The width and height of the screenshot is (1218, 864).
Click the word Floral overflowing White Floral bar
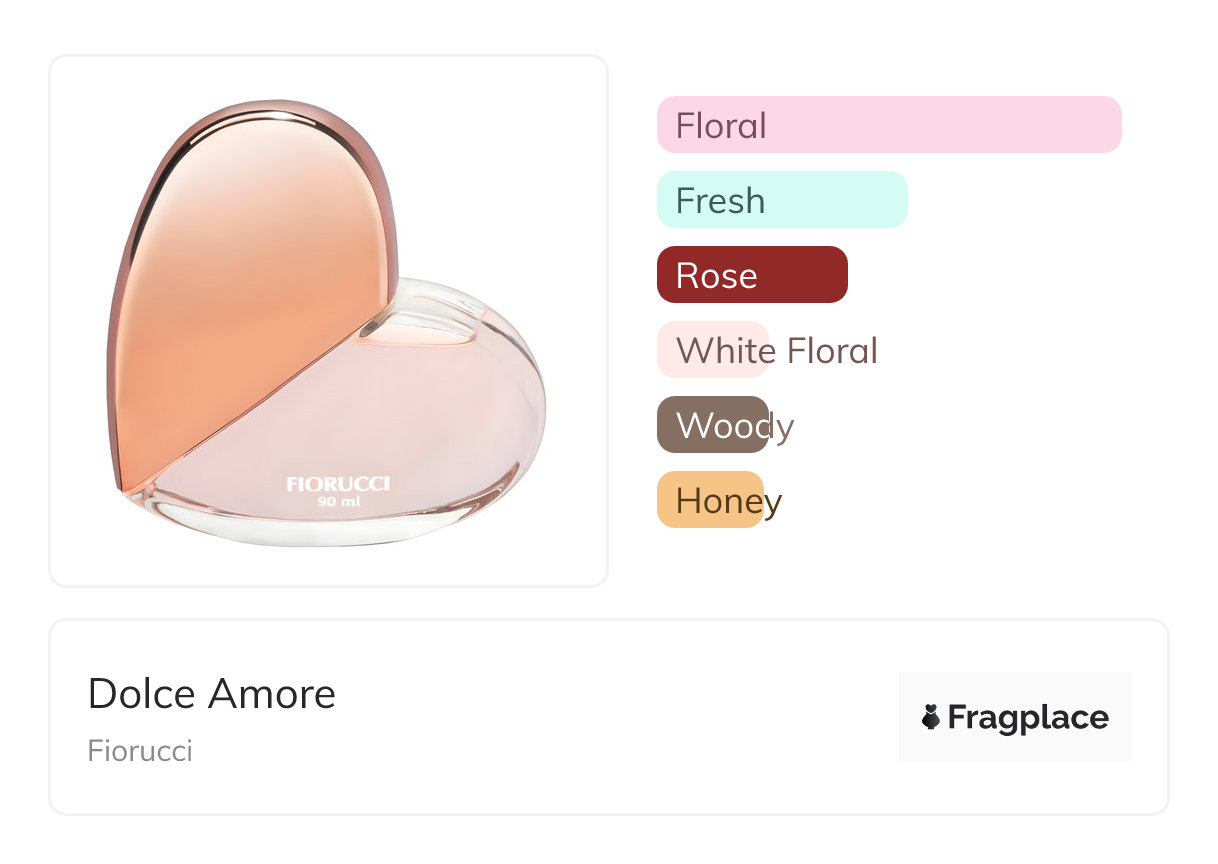click(832, 351)
